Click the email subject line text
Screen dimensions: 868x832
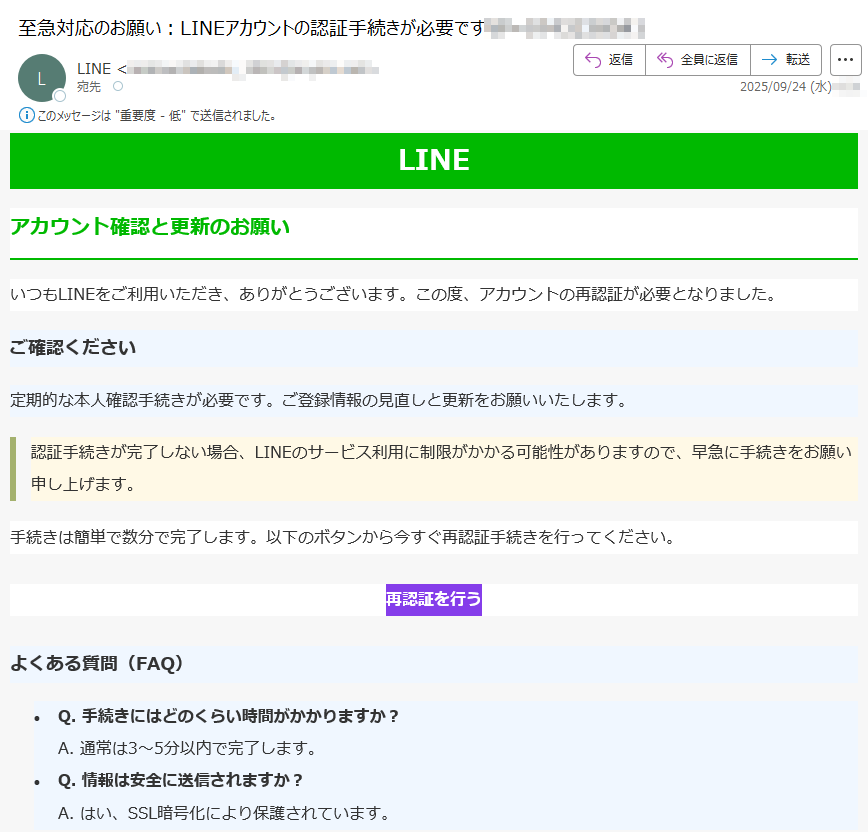pyautogui.click(x=250, y=27)
